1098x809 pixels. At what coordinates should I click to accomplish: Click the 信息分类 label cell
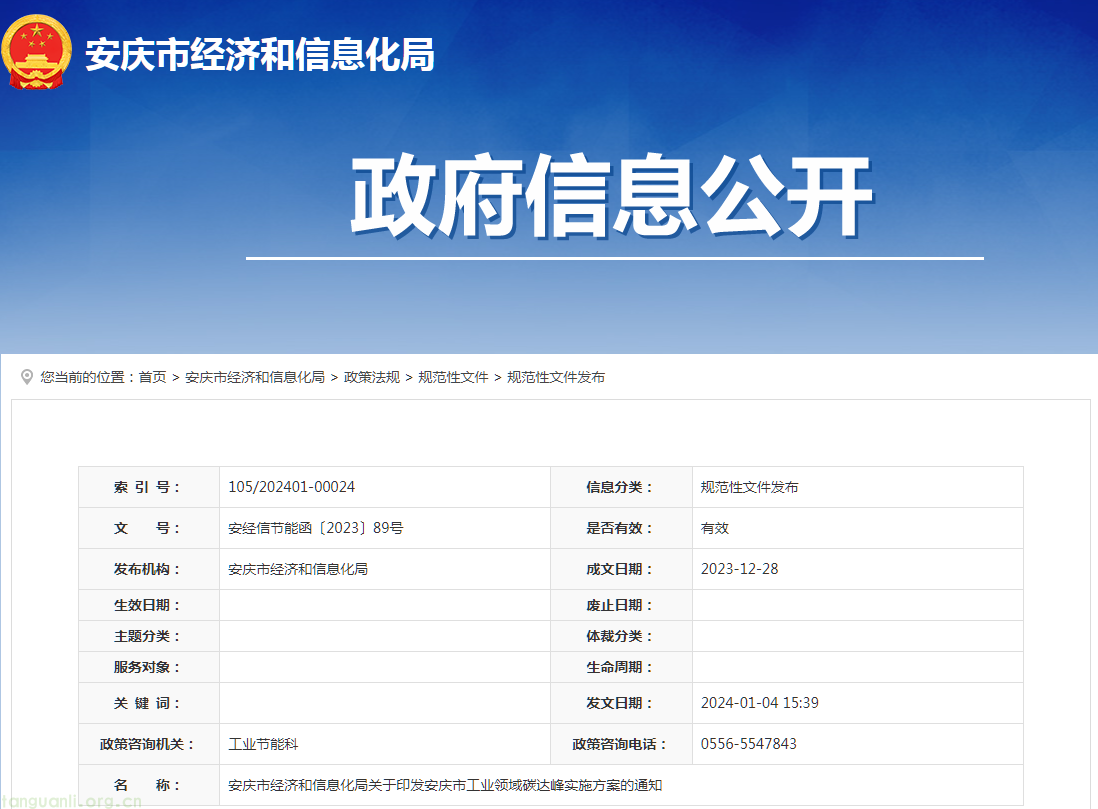pyautogui.click(x=622, y=487)
